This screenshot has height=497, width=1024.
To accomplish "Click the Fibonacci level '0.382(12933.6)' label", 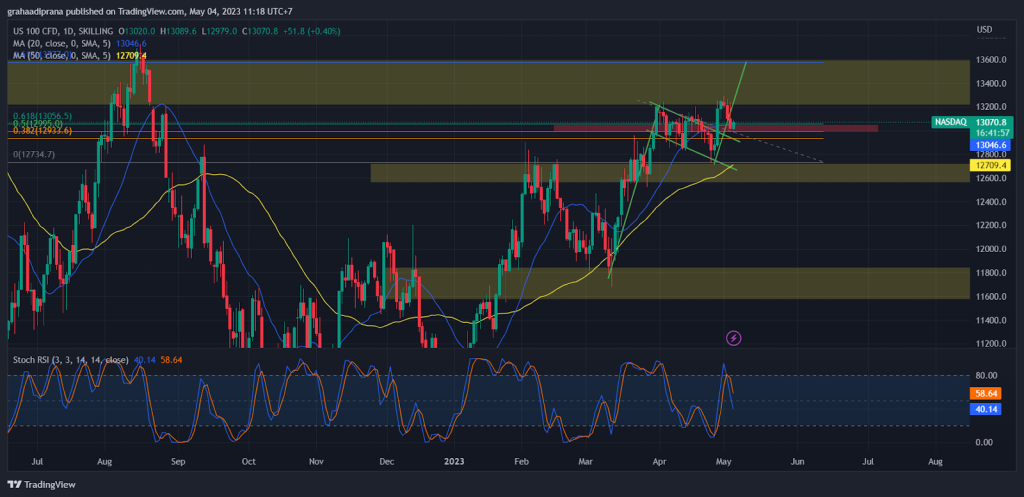I will (x=42, y=131).
